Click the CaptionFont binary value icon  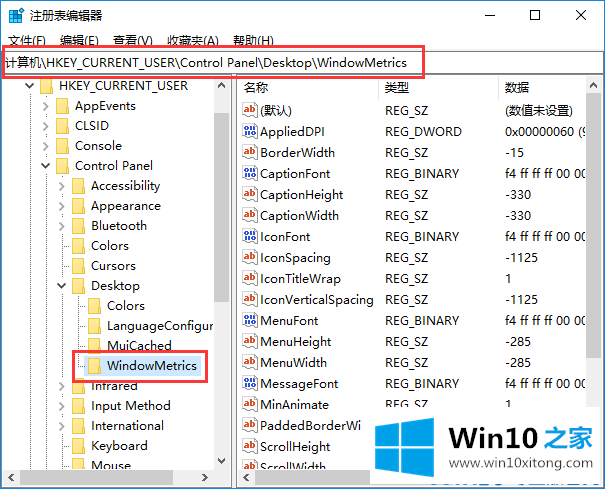pyautogui.click(x=250, y=174)
